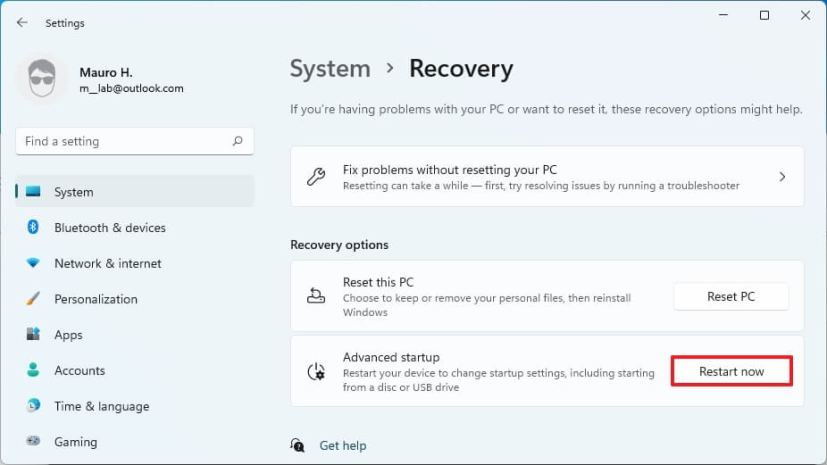Screen dimensions: 827x465
Task: Select Gaming in the sidebar
Action: 76,442
